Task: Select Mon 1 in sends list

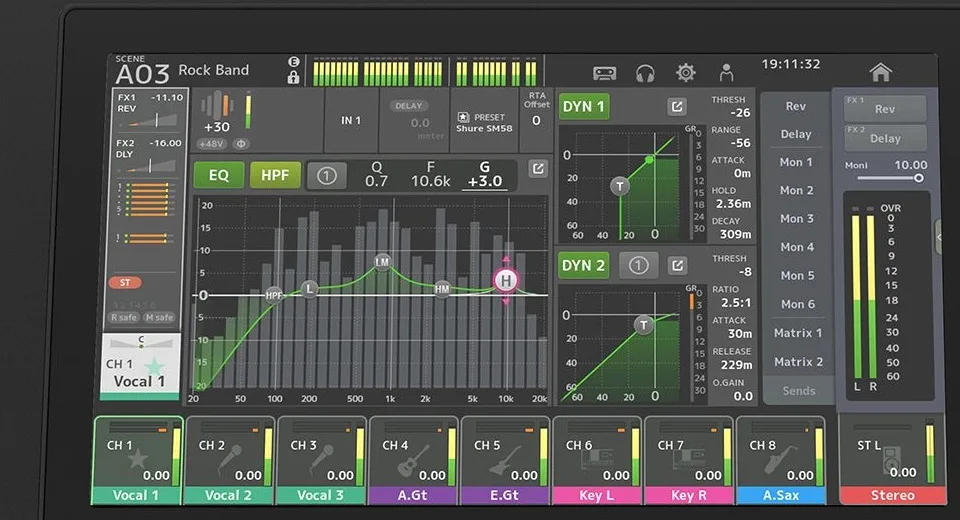Action: coord(796,162)
